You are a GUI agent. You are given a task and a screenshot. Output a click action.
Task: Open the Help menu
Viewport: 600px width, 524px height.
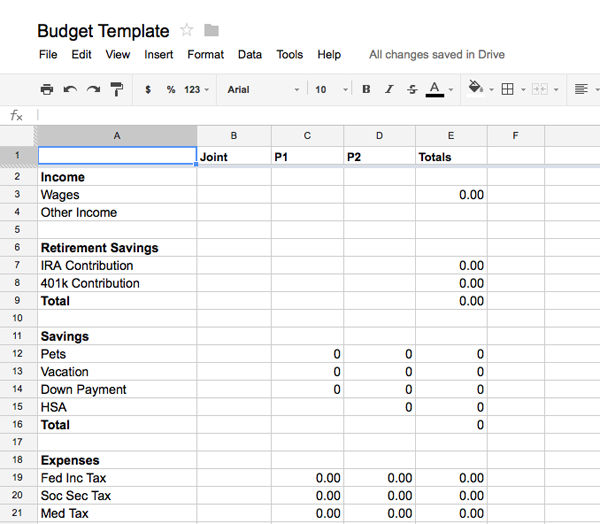click(x=329, y=55)
